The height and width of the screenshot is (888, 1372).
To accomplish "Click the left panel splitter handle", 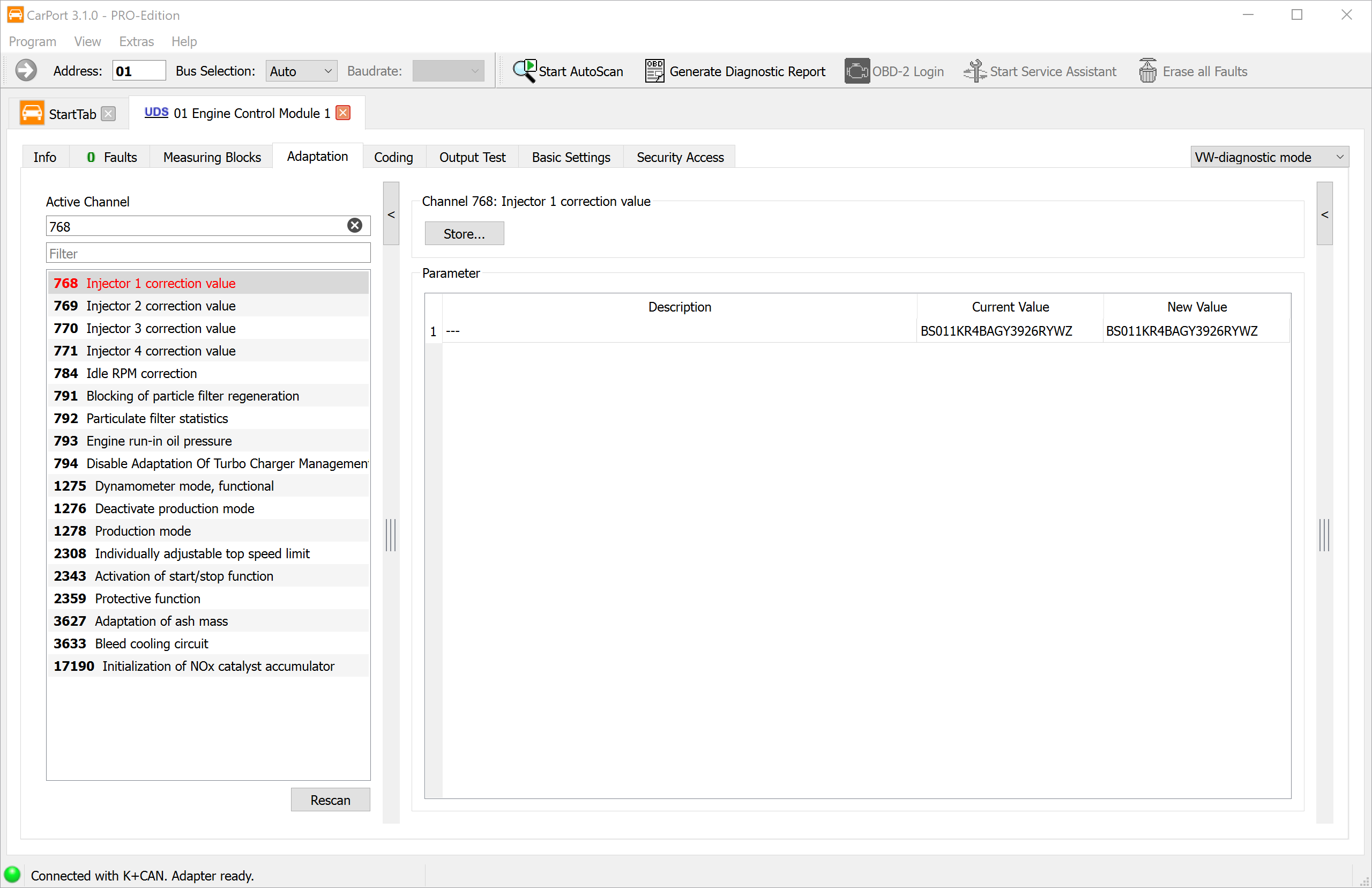I will tap(391, 535).
